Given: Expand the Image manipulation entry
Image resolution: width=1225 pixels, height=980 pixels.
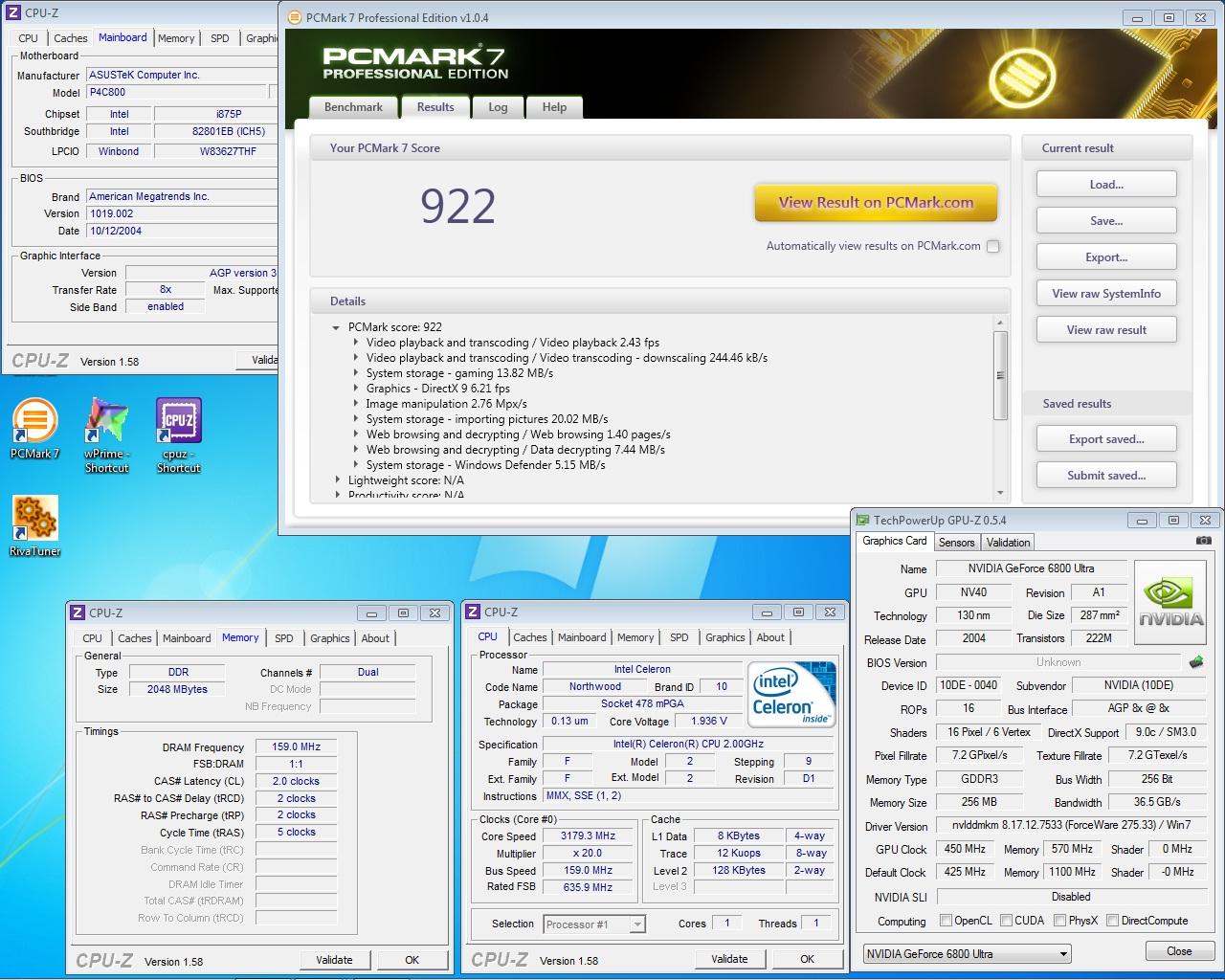Looking at the screenshot, I should coord(356,404).
